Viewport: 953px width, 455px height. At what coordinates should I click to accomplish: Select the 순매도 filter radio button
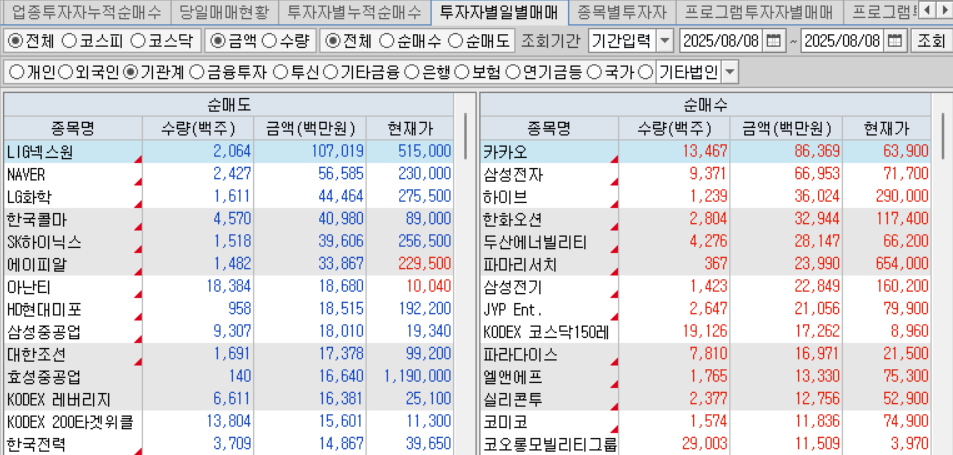coord(455,41)
